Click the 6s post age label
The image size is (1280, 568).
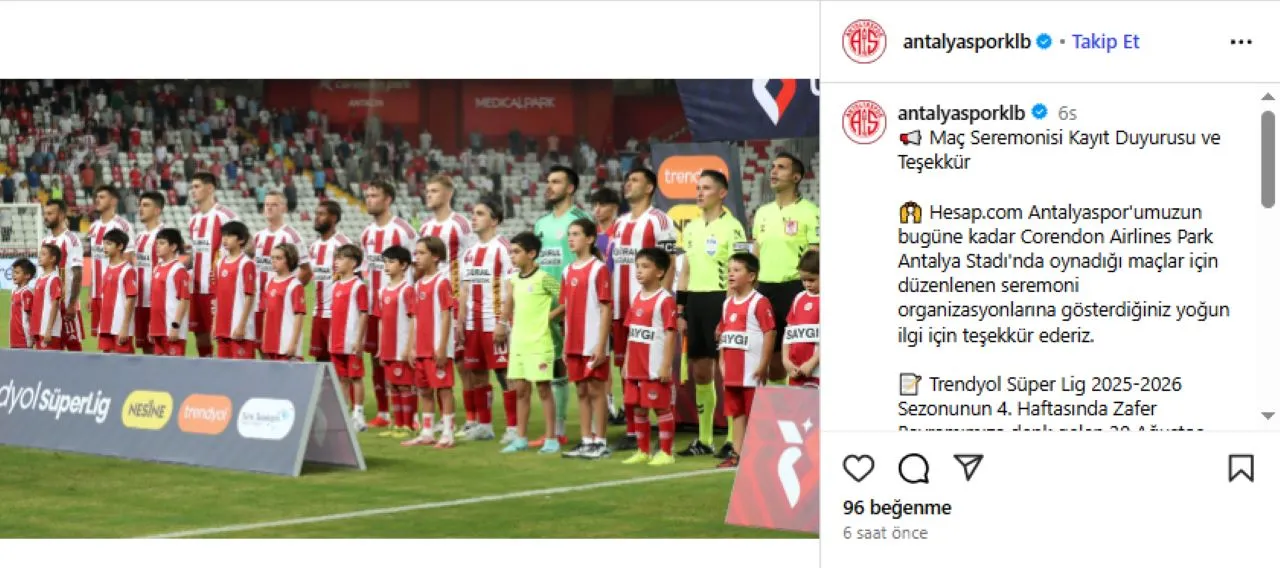1067,113
